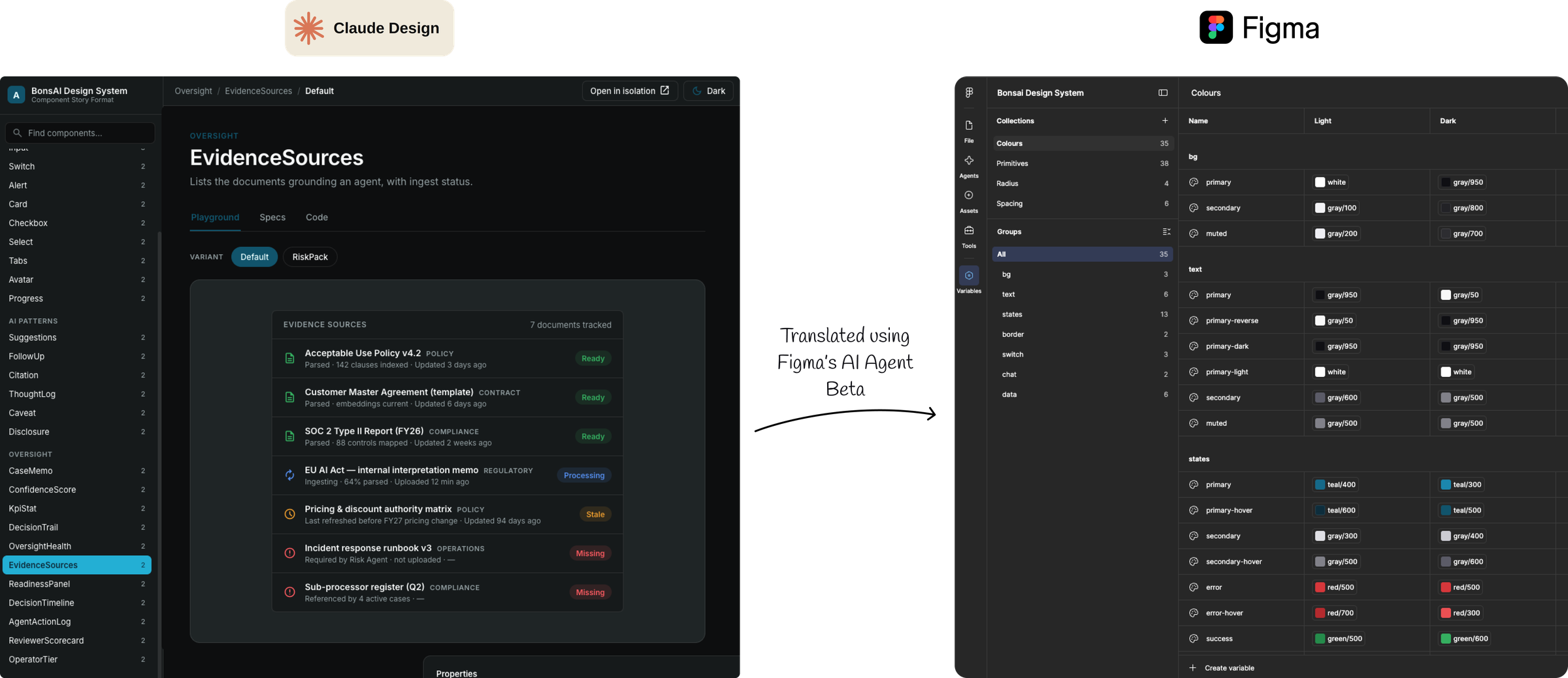Click the Dark column header in variables table
Viewport: 1568px width, 678px height.
point(1448,121)
